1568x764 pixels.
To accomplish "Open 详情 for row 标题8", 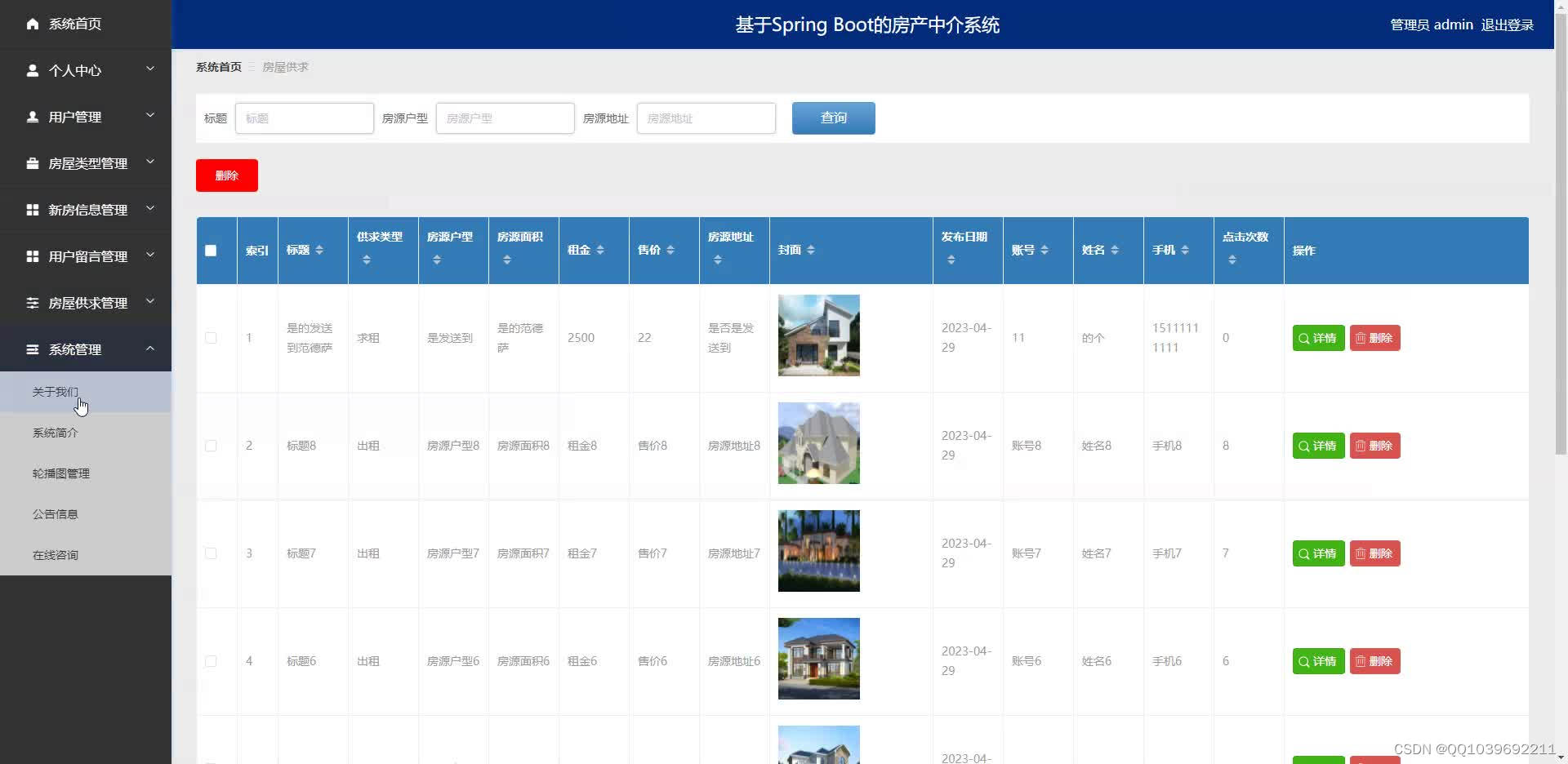I will (1318, 446).
